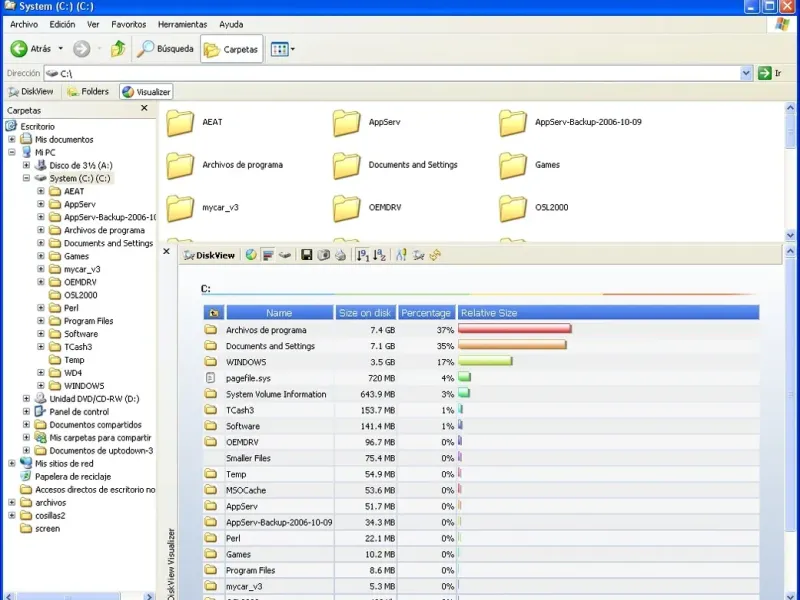Click the Size on disk column header
The height and width of the screenshot is (600, 800).
click(366, 313)
